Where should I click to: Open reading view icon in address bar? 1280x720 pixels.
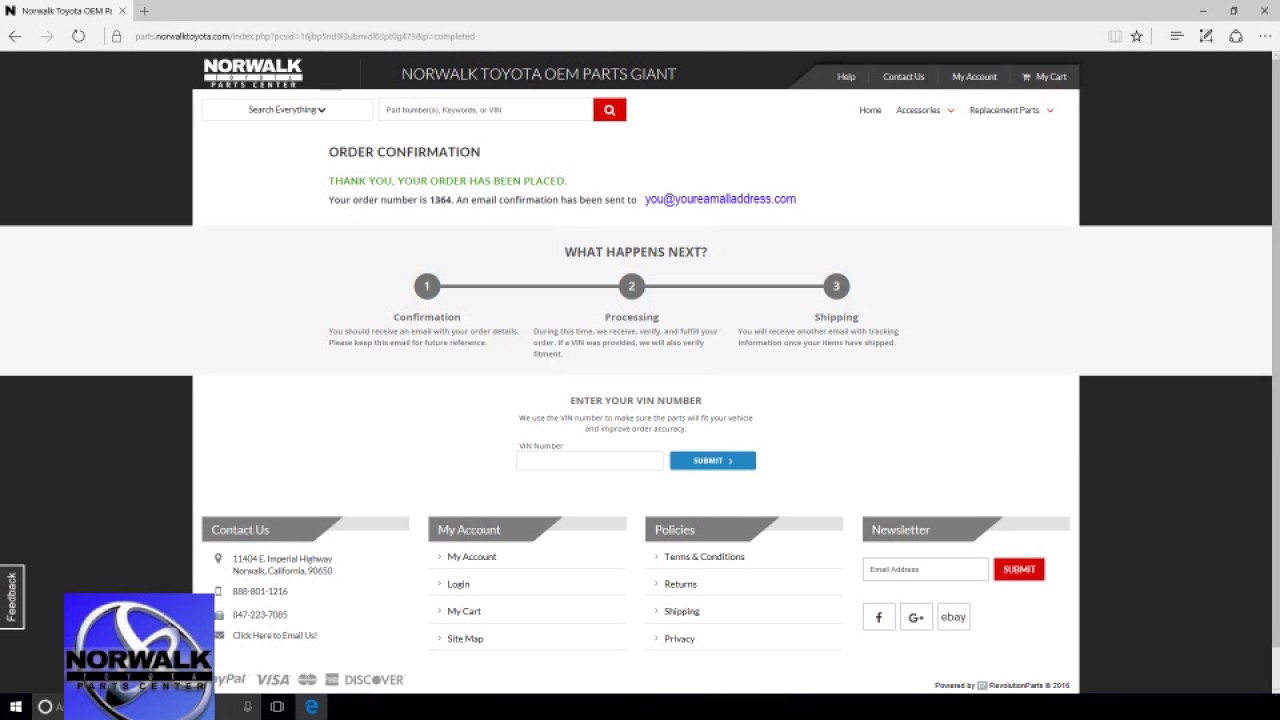coord(1114,36)
